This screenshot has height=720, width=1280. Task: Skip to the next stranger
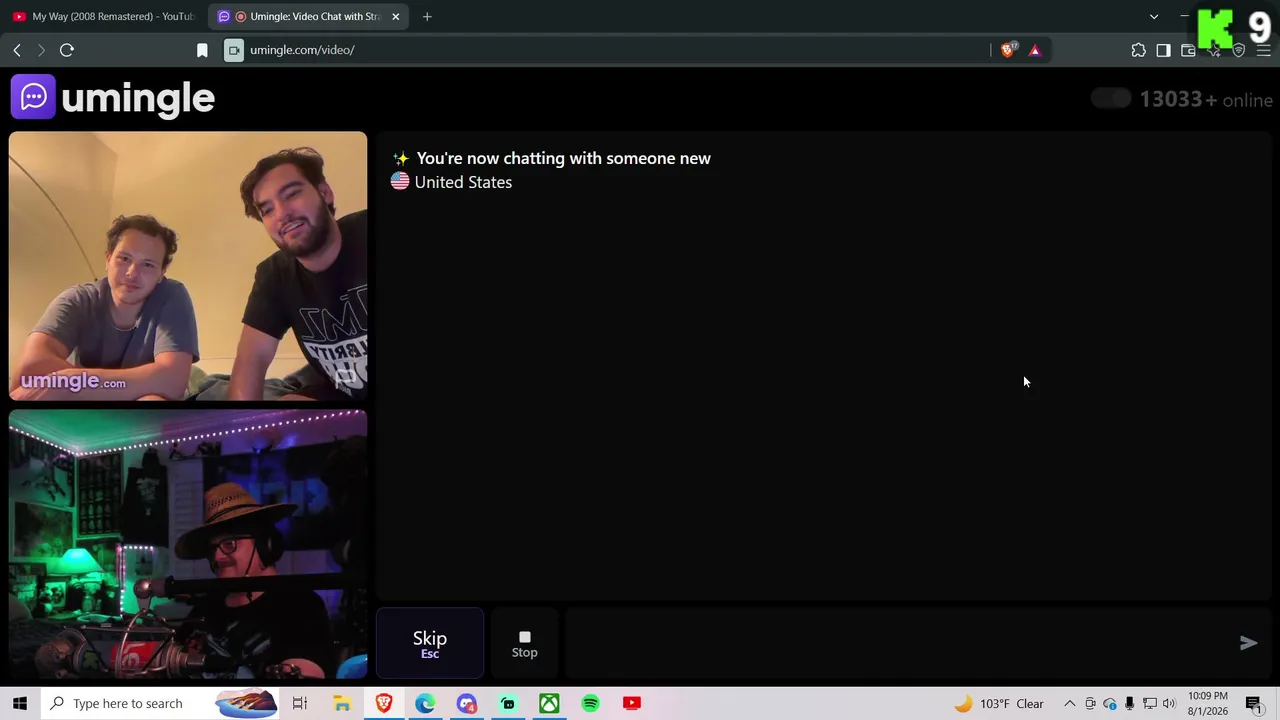[430, 643]
